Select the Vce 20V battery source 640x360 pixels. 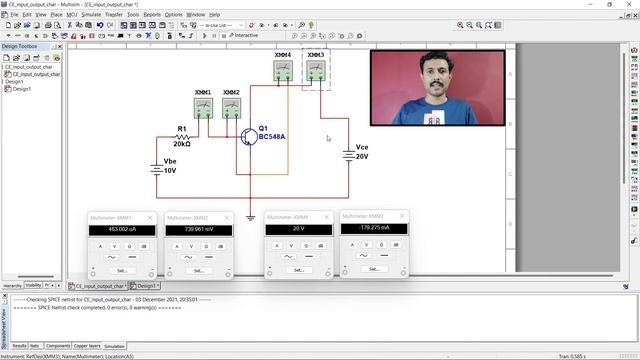[349, 155]
